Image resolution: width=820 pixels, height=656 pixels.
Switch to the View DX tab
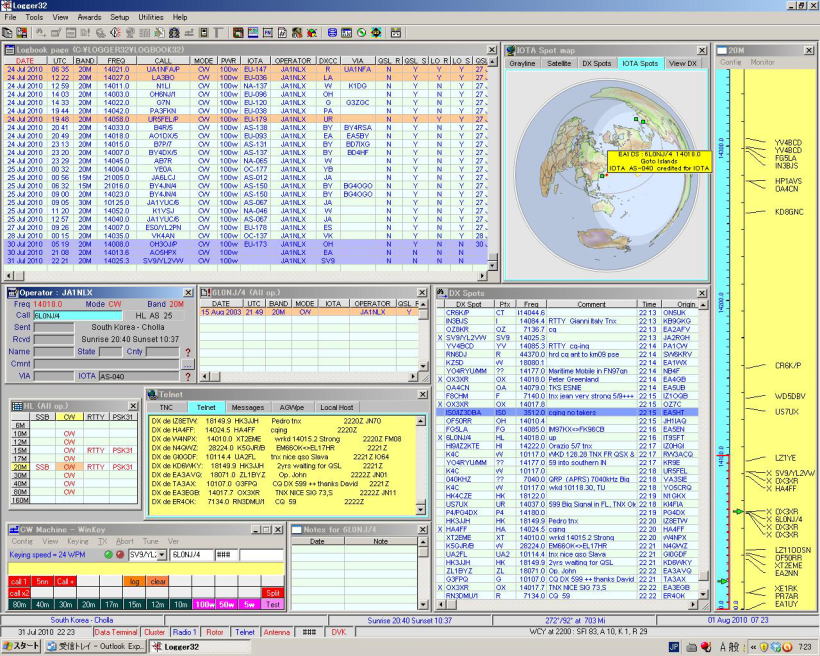(682, 63)
